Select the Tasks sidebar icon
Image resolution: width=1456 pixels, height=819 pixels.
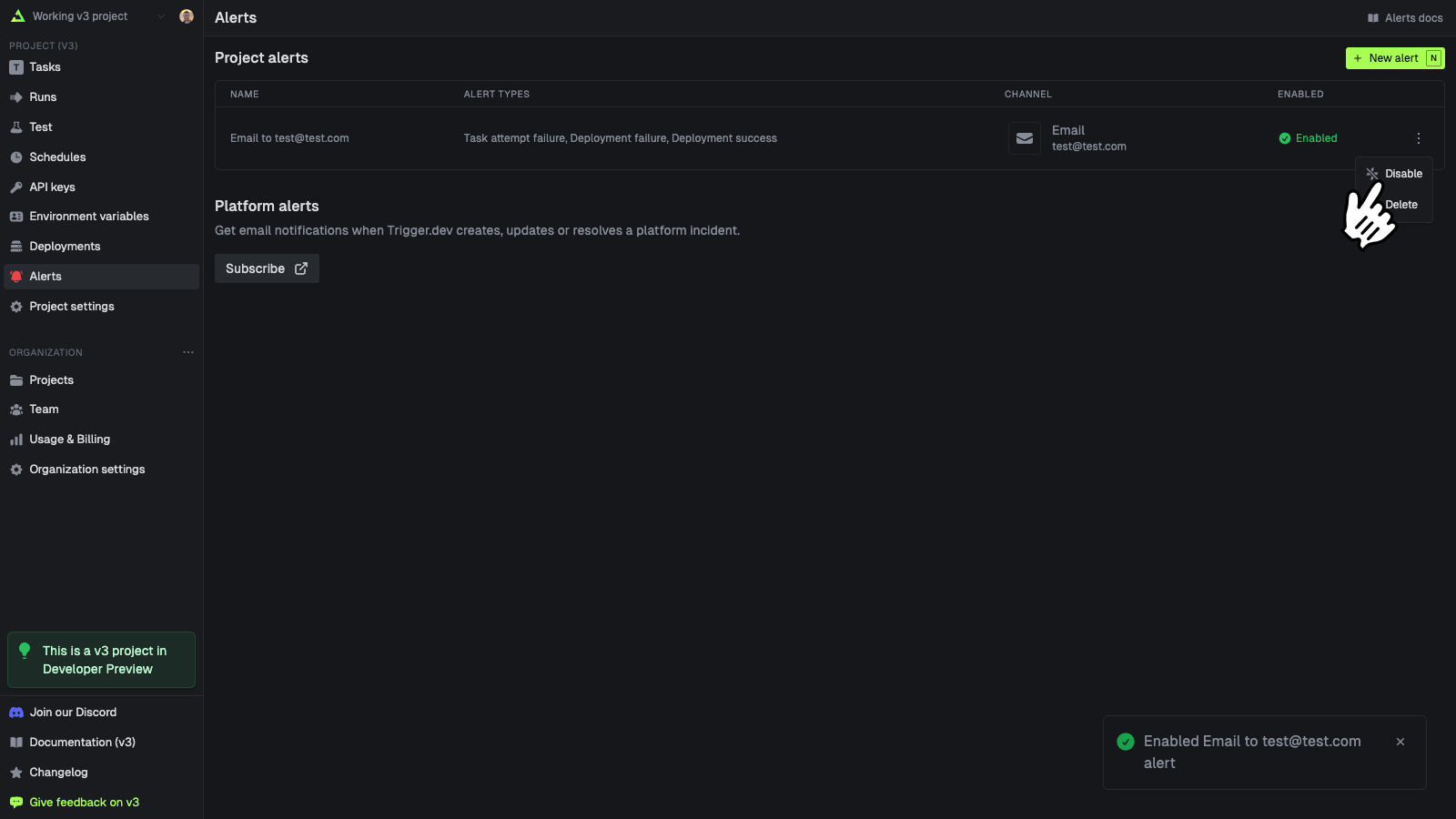16,66
